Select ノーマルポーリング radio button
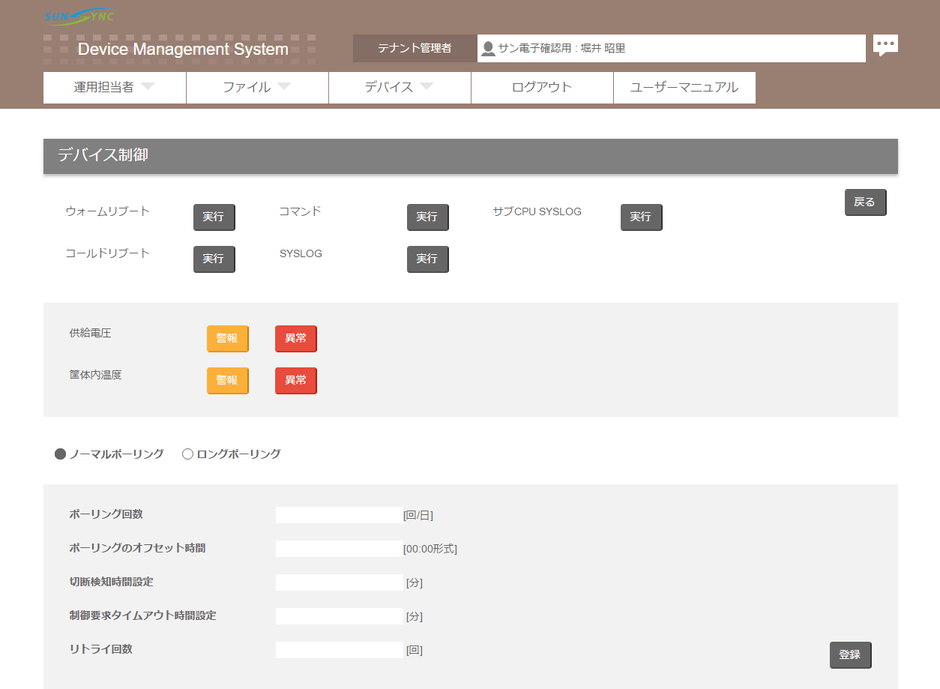Image resolution: width=940 pixels, height=689 pixels. [61, 454]
